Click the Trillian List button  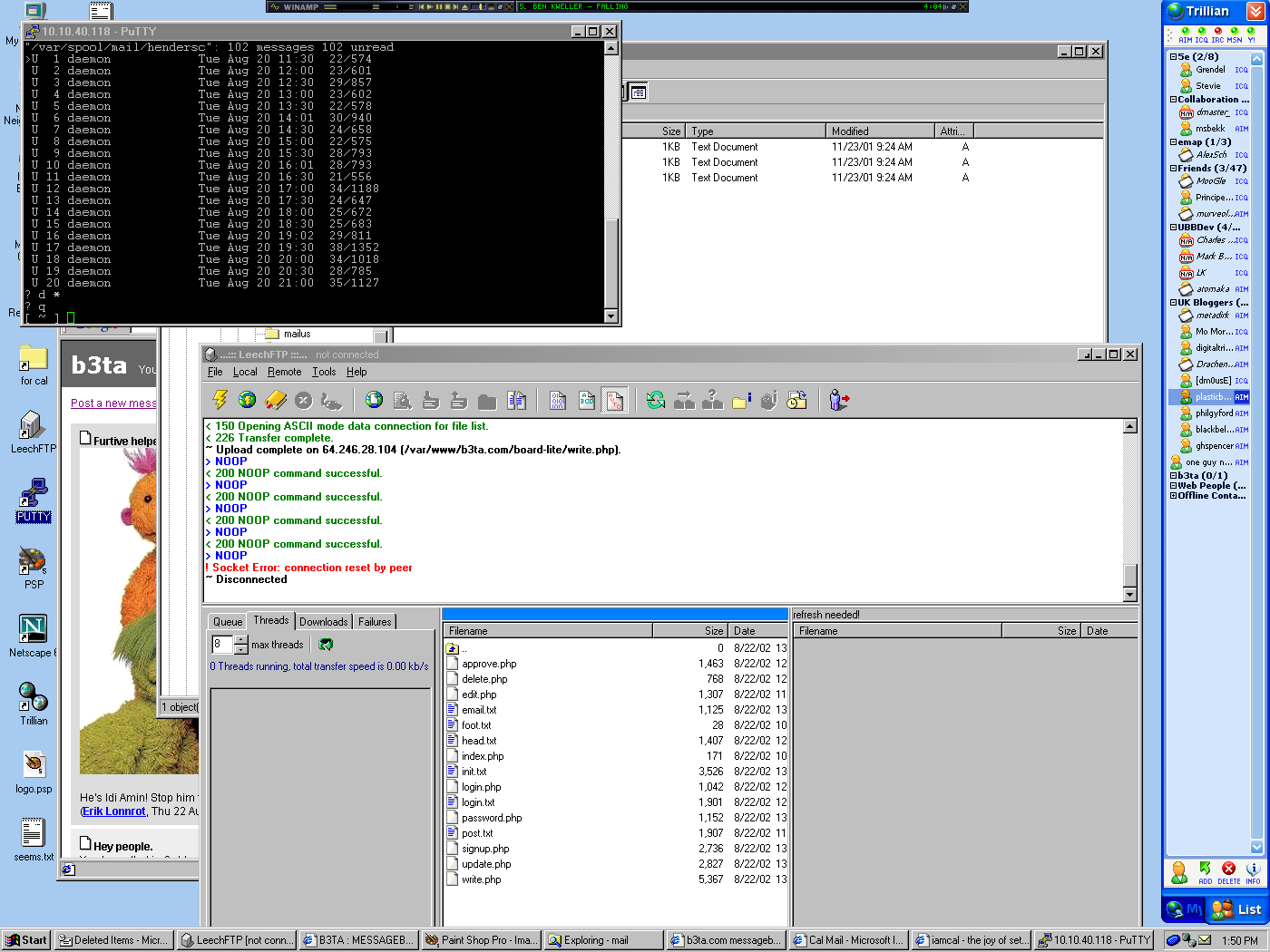pyautogui.click(x=1236, y=909)
